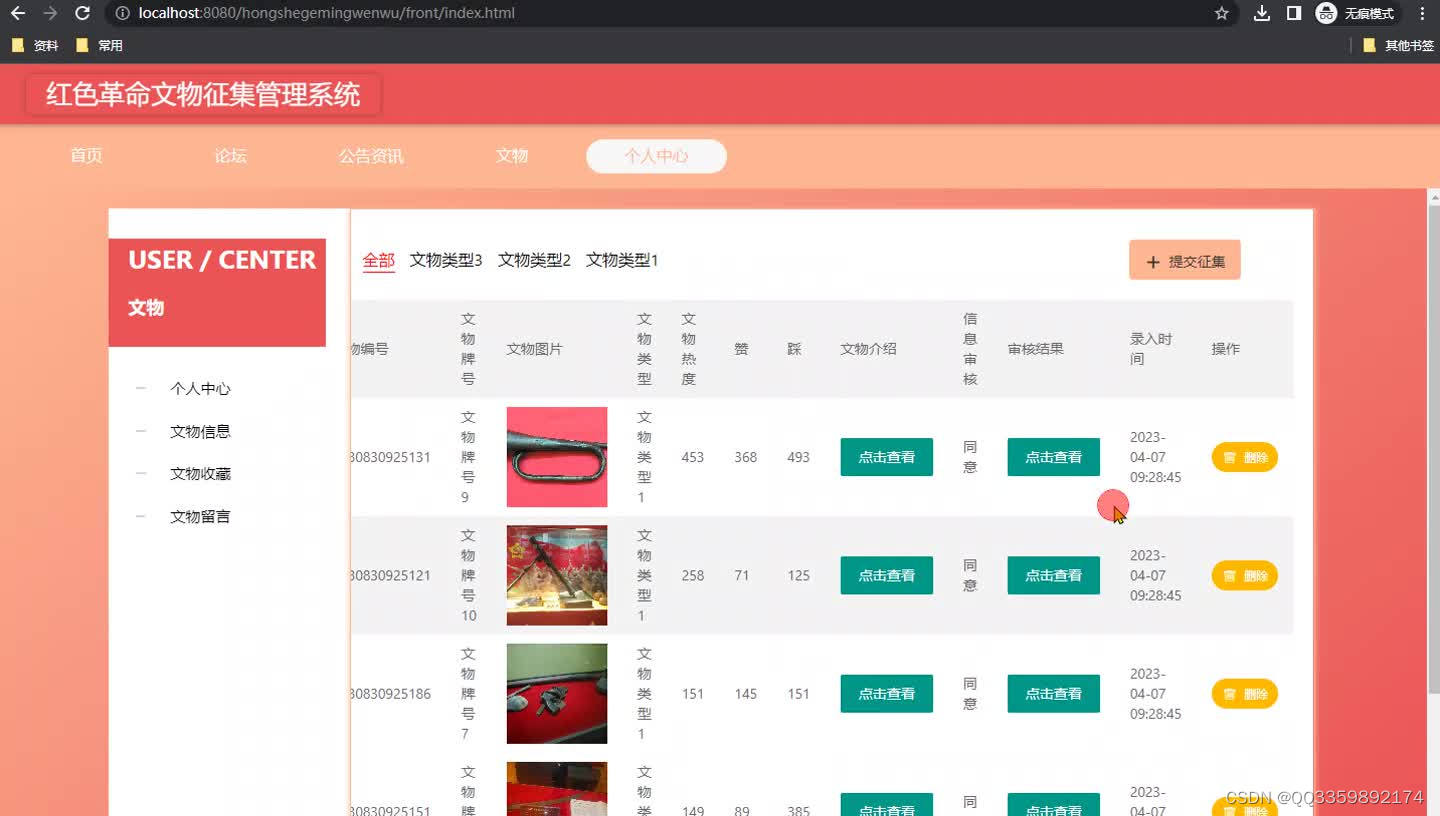The image size is (1440, 816).
Task: Open the 文物 nav tab
Action: 512,156
